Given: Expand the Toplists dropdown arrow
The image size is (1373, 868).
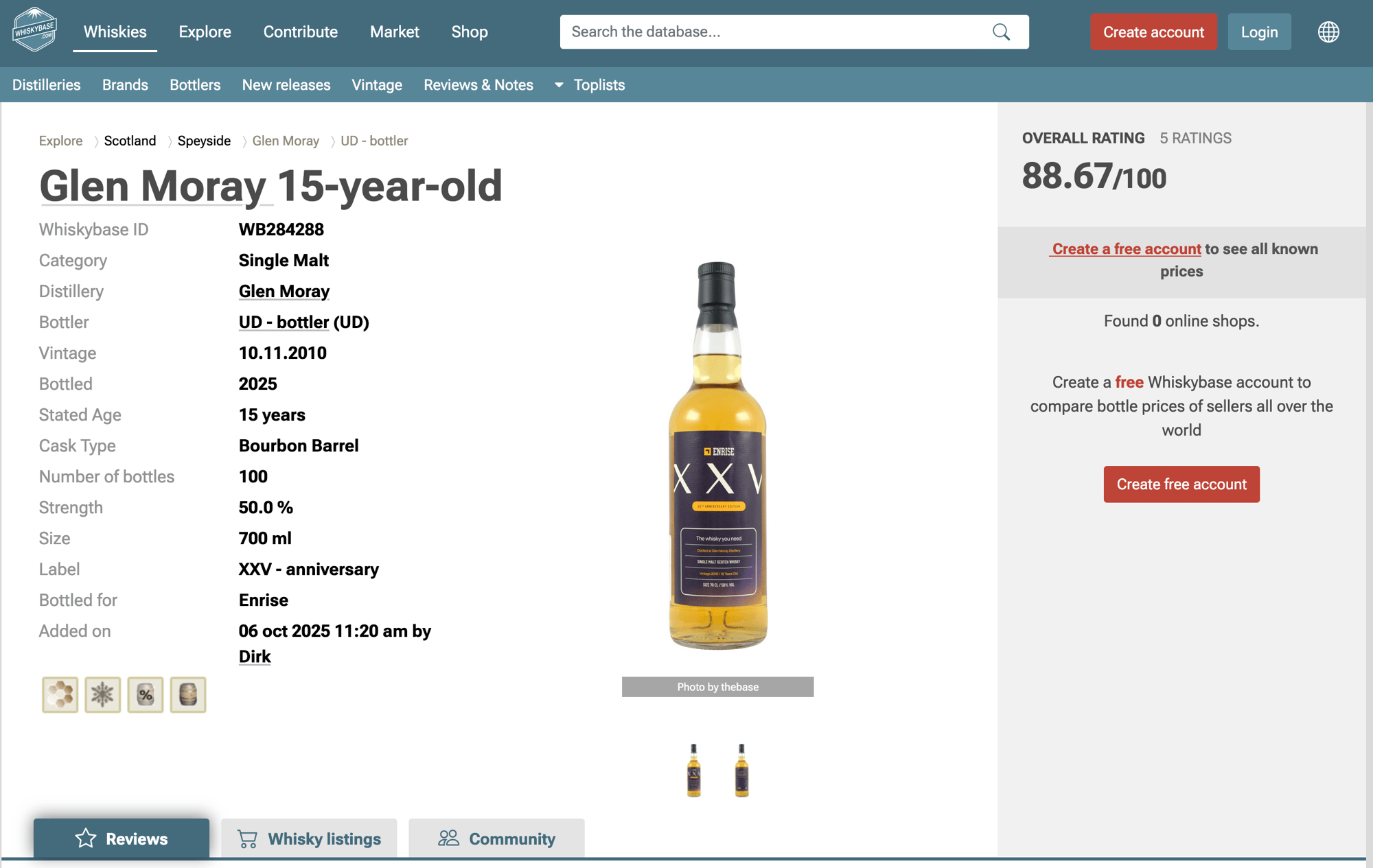Looking at the screenshot, I should point(559,85).
